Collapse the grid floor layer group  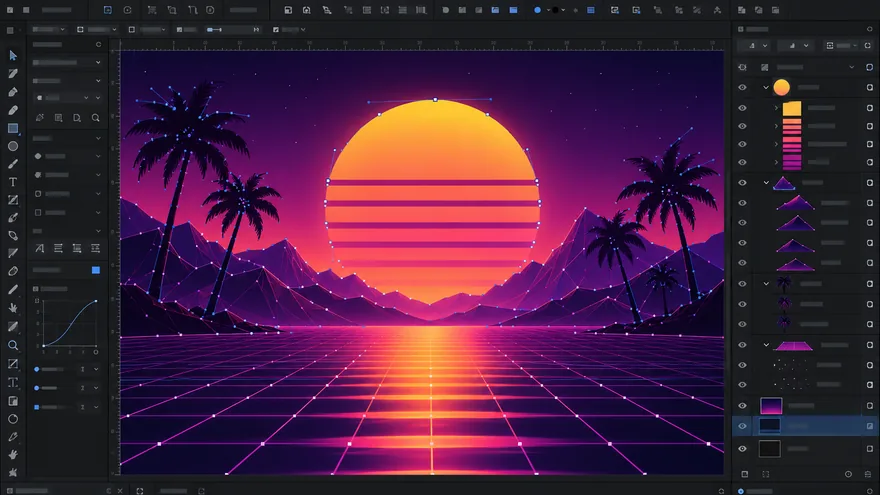click(766, 345)
